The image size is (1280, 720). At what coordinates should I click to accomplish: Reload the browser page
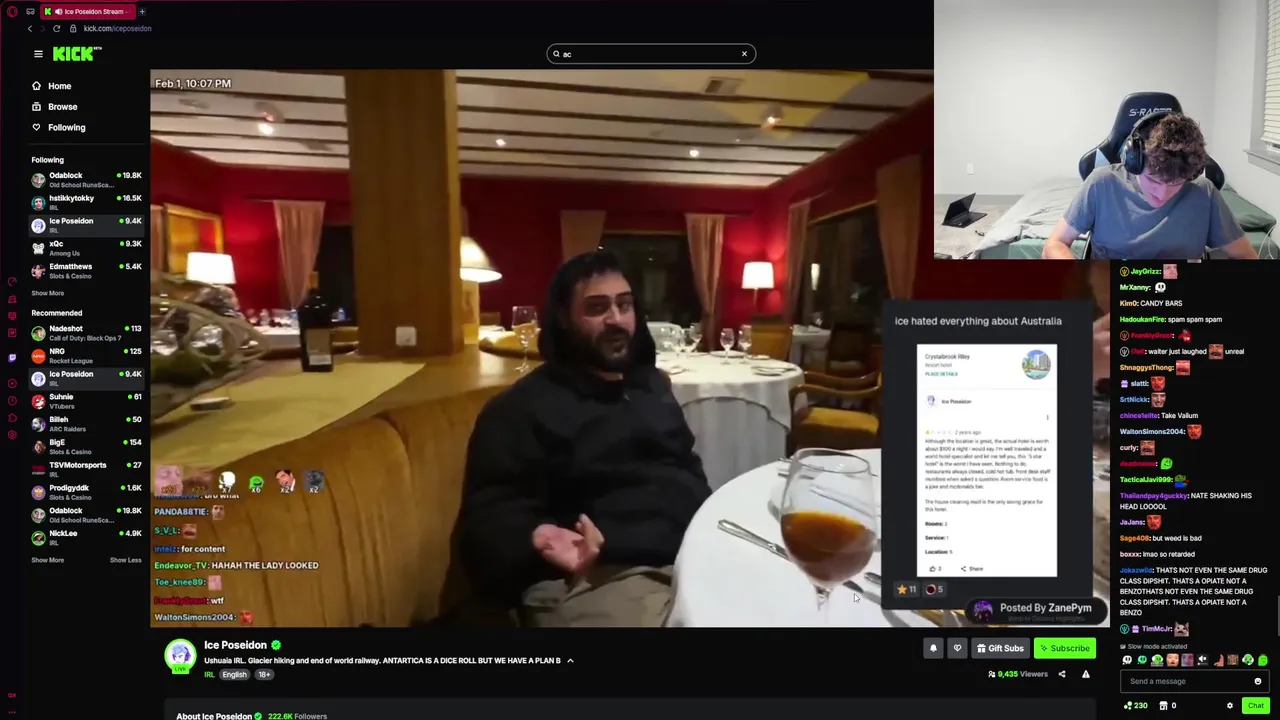point(56,28)
